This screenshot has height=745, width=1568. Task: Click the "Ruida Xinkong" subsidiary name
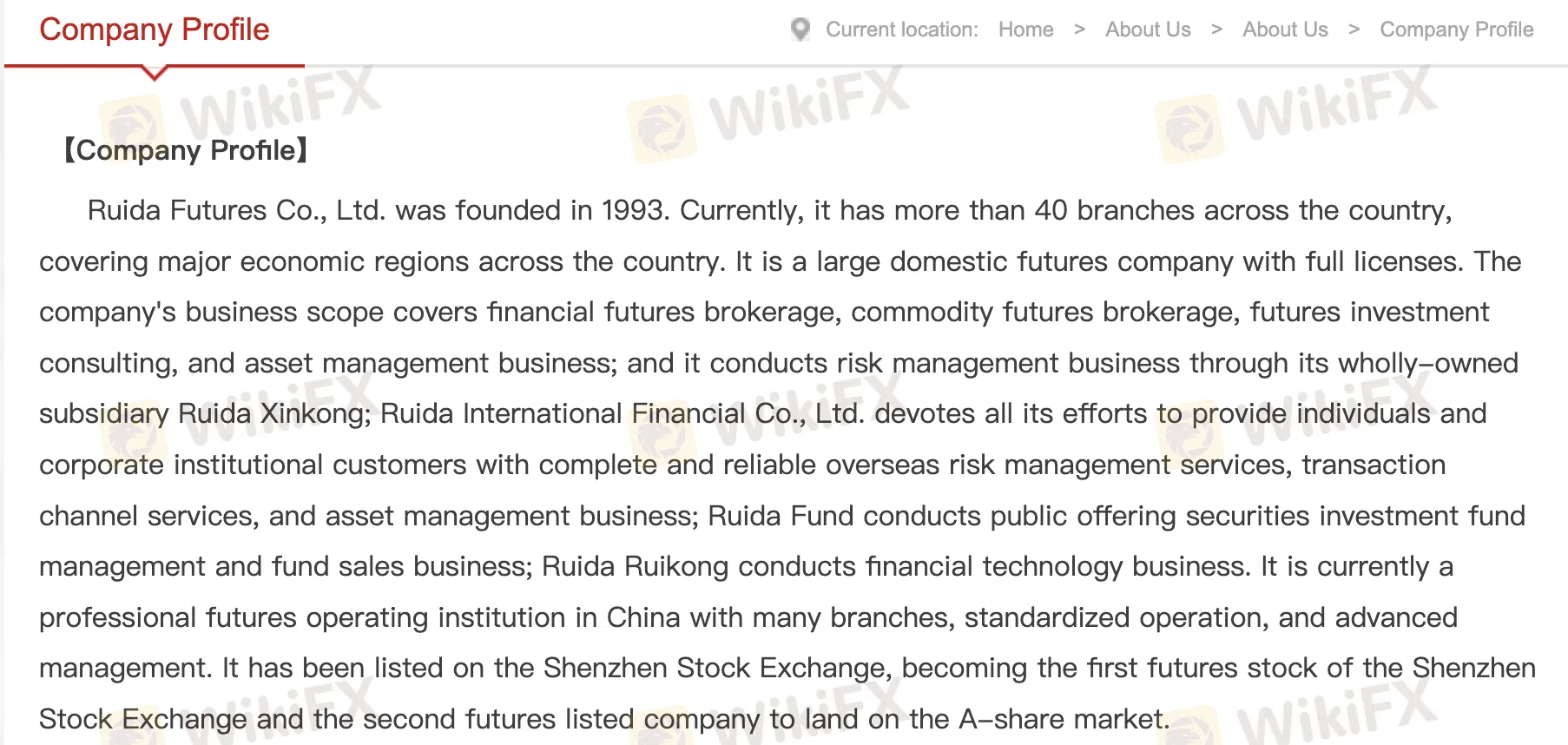(x=273, y=413)
